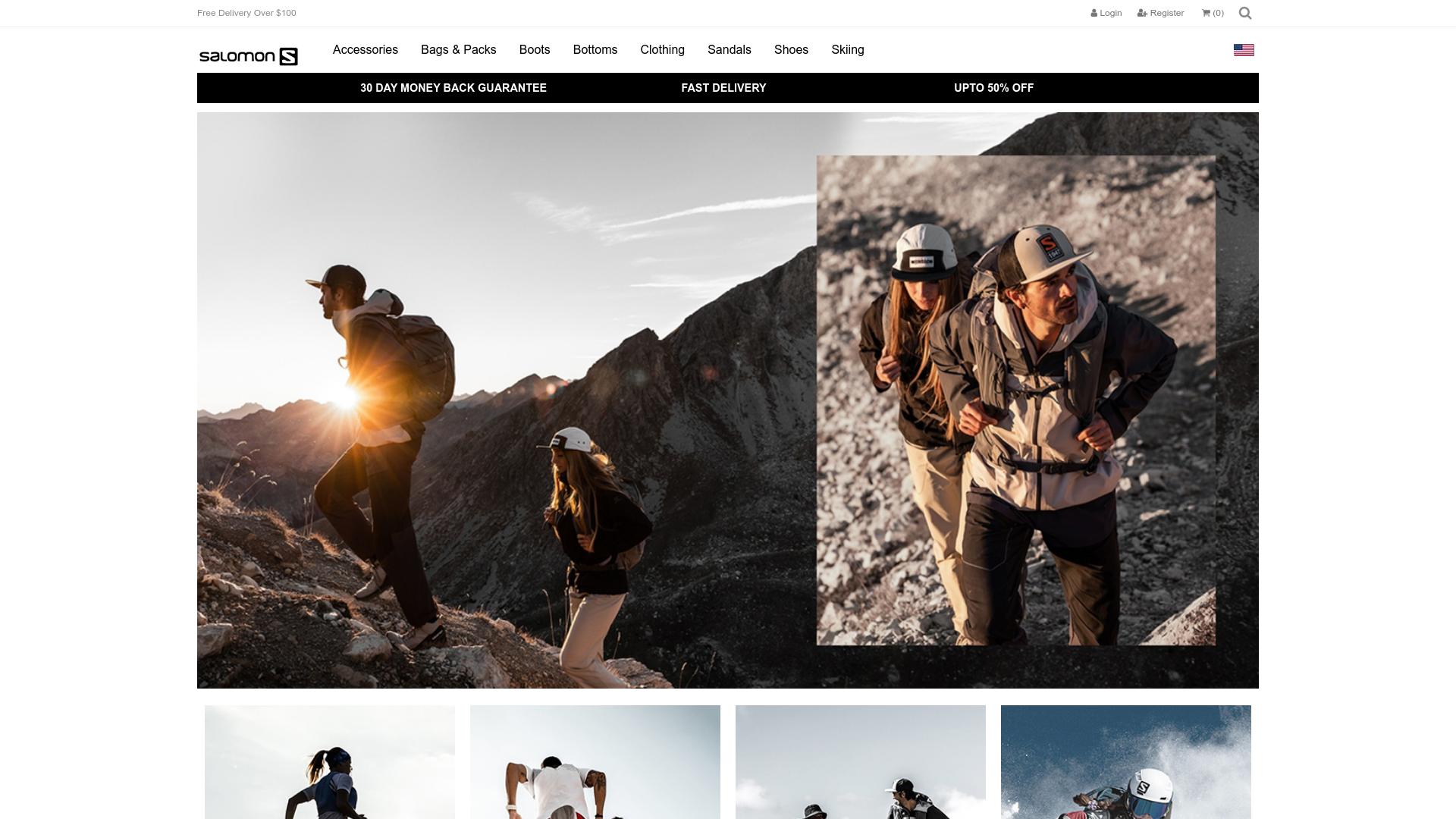Open the Accessories menu
1456x819 pixels.
[x=365, y=50]
